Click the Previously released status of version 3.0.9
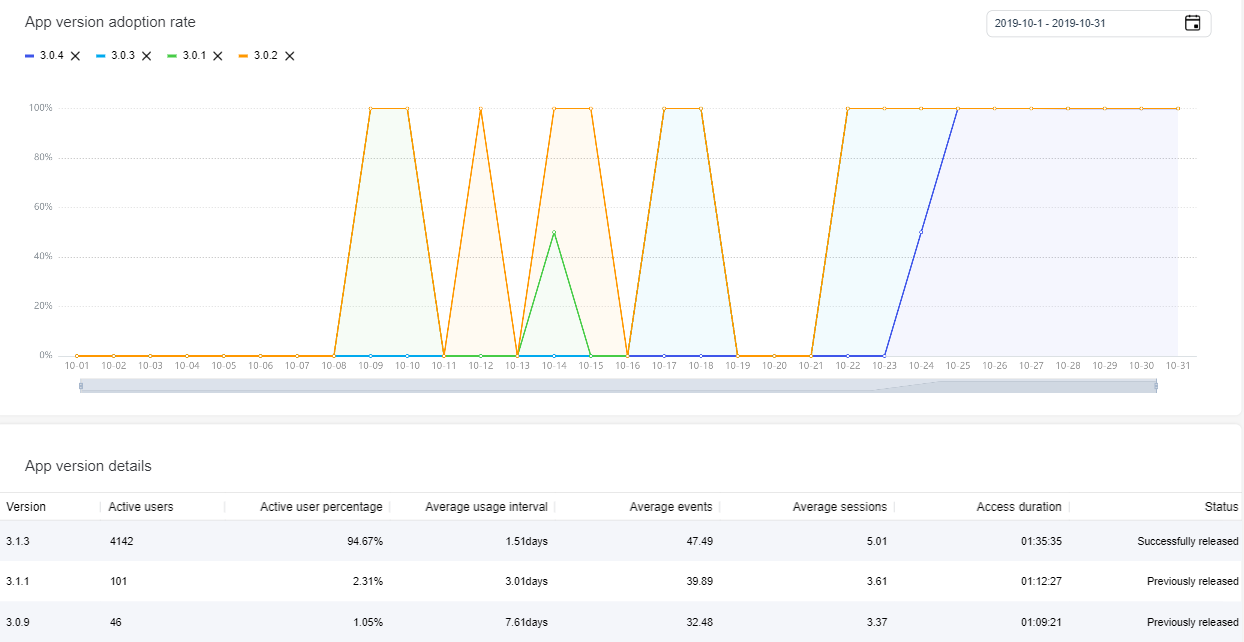Viewport: 1244px width, 642px height. [x=1194, y=621]
